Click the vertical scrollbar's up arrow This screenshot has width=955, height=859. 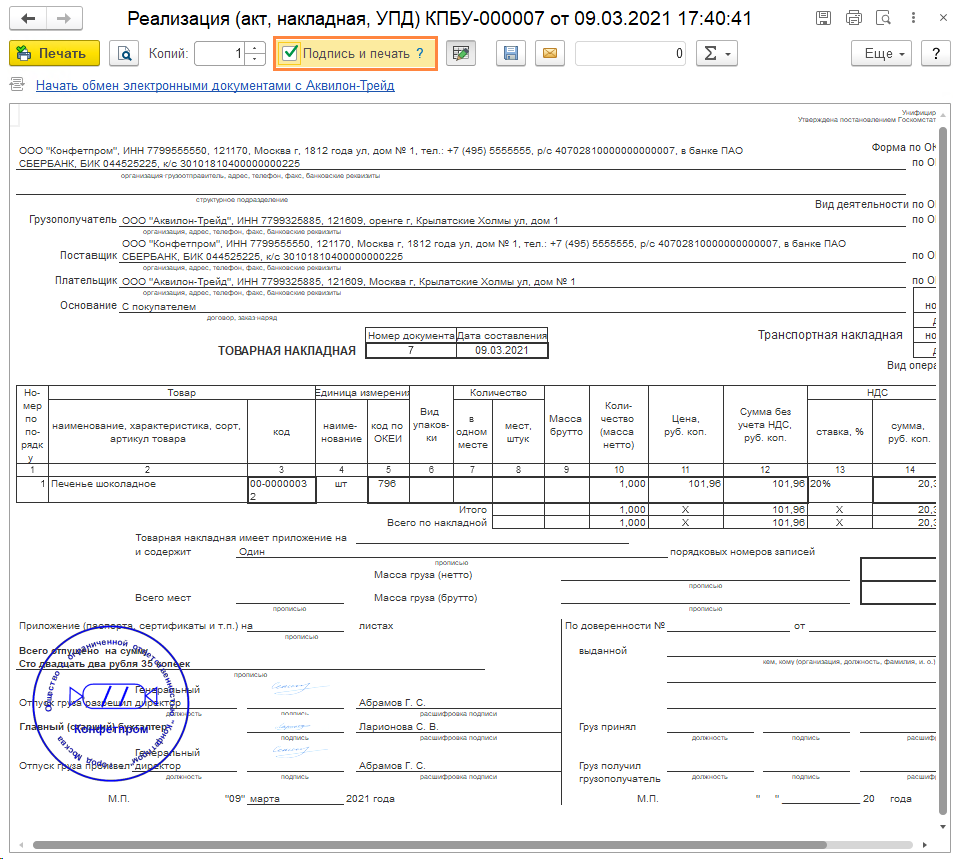tap(943, 115)
